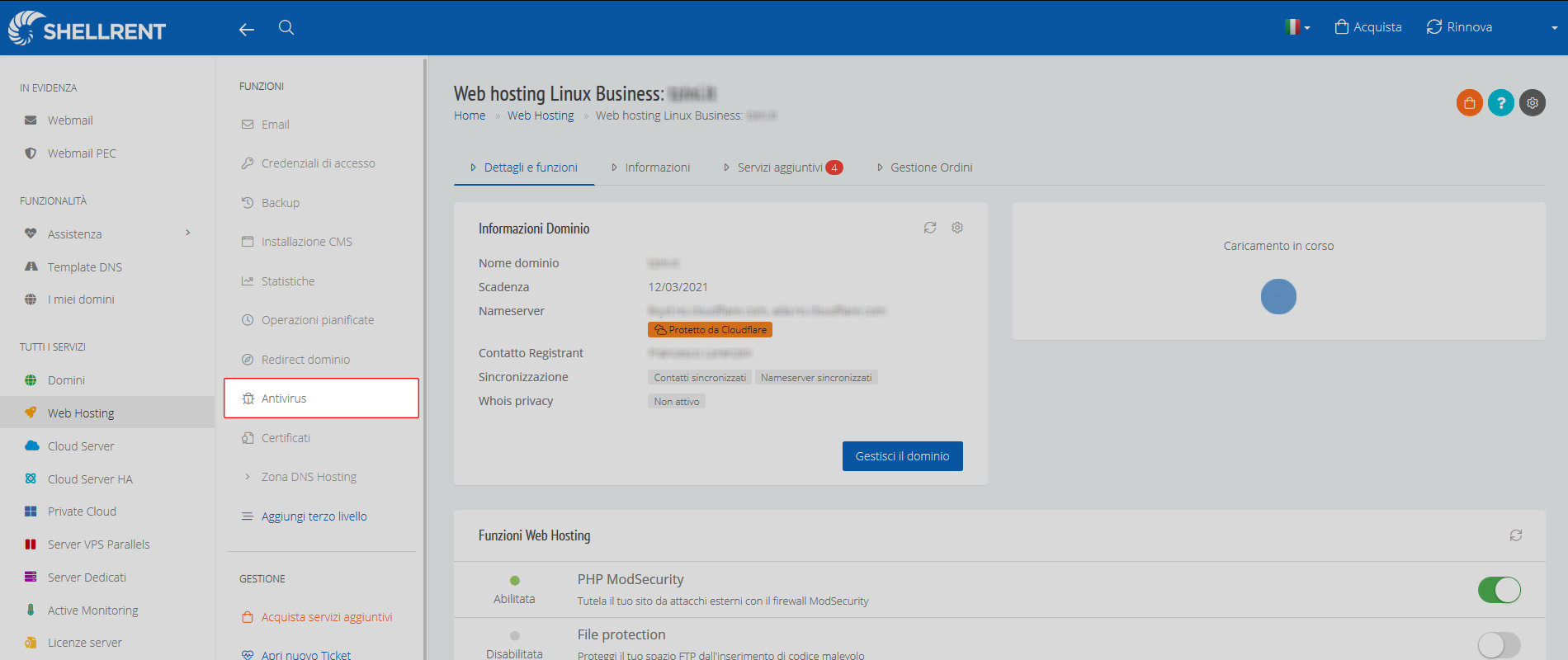The height and width of the screenshot is (660, 1568).
Task: Click the Server Dedicati icon
Action: pyautogui.click(x=31, y=577)
